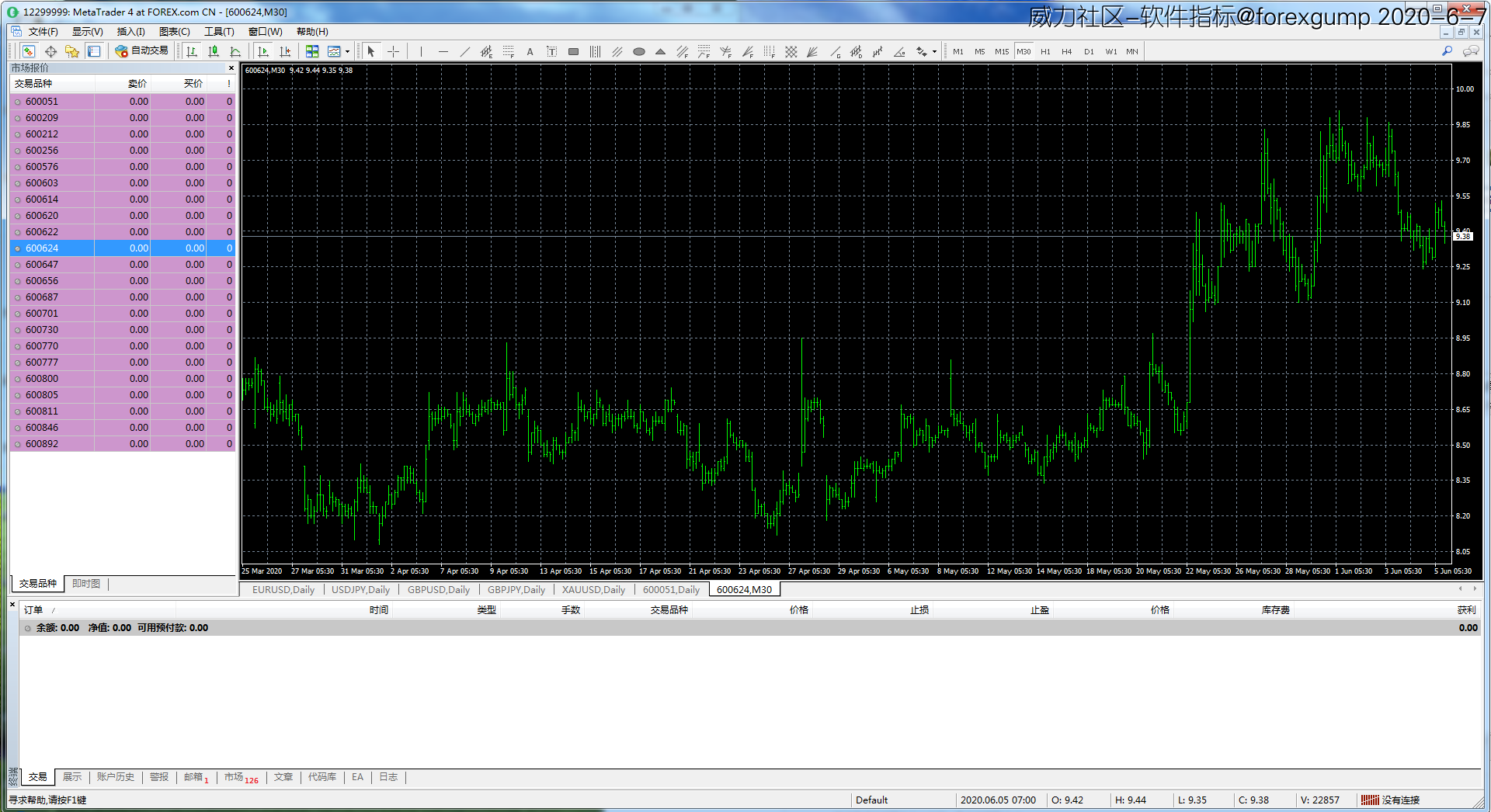Screen dimensions: 1491x812
Task: Open the chart templates dropdown arrow
Action: click(x=347, y=51)
